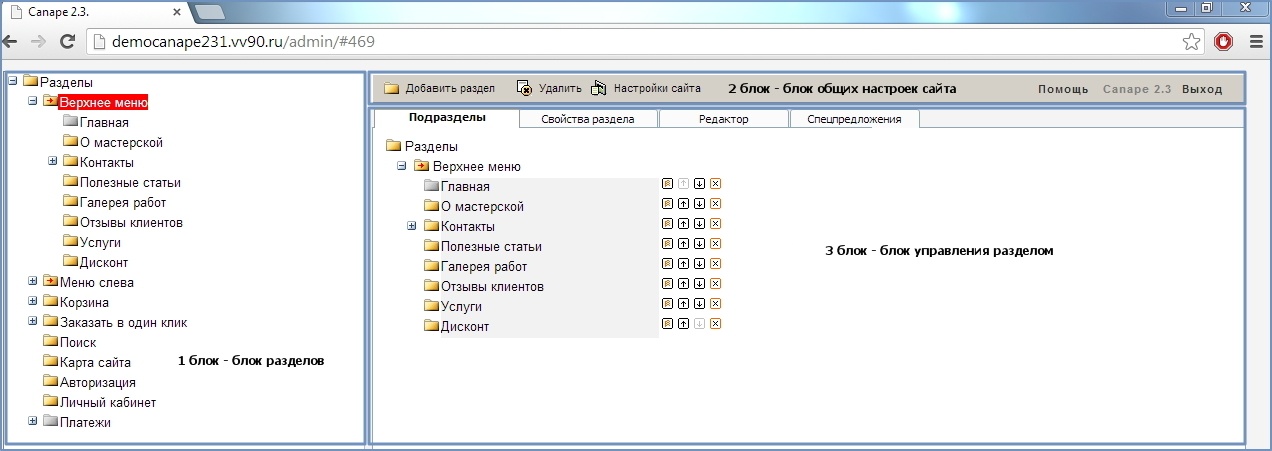This screenshot has height=451, width=1272.
Task: Click the edit icon for Услуги row
Action: point(667,304)
